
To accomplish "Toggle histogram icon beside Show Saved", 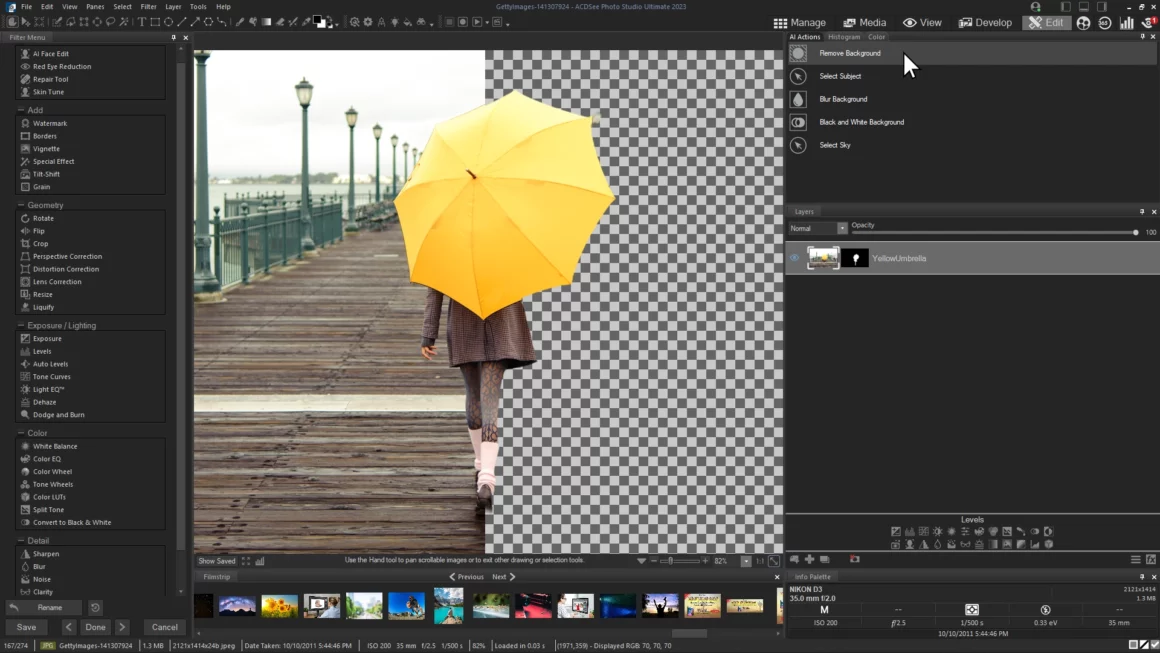I will pyautogui.click(x=260, y=561).
